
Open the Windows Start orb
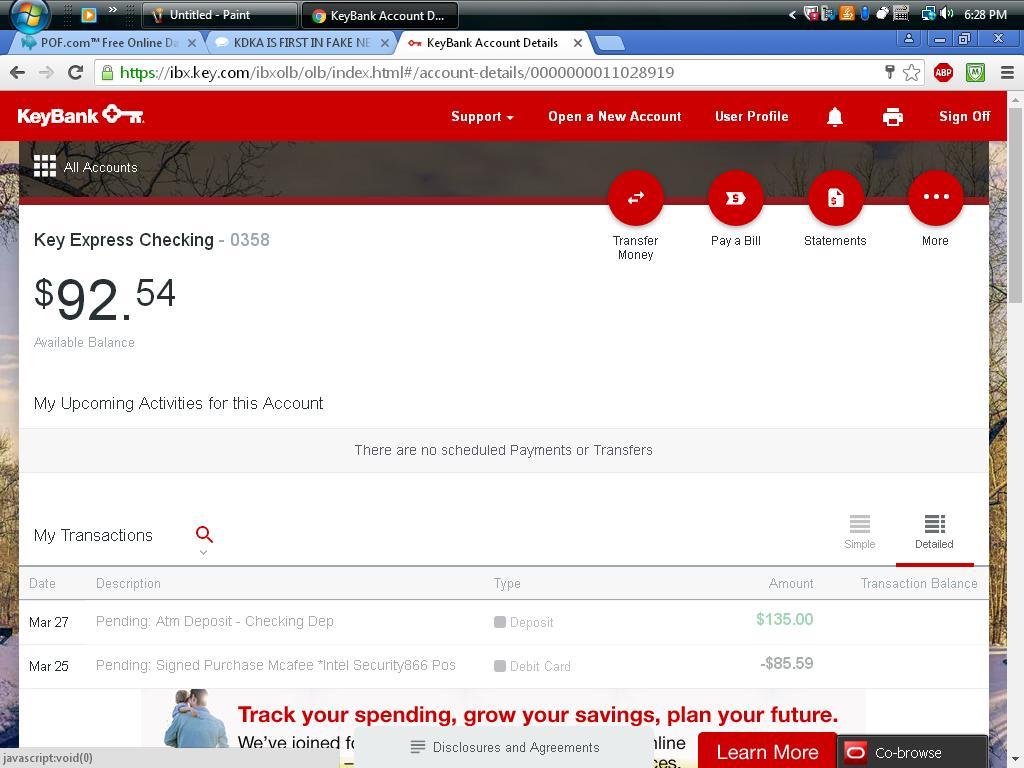click(28, 14)
